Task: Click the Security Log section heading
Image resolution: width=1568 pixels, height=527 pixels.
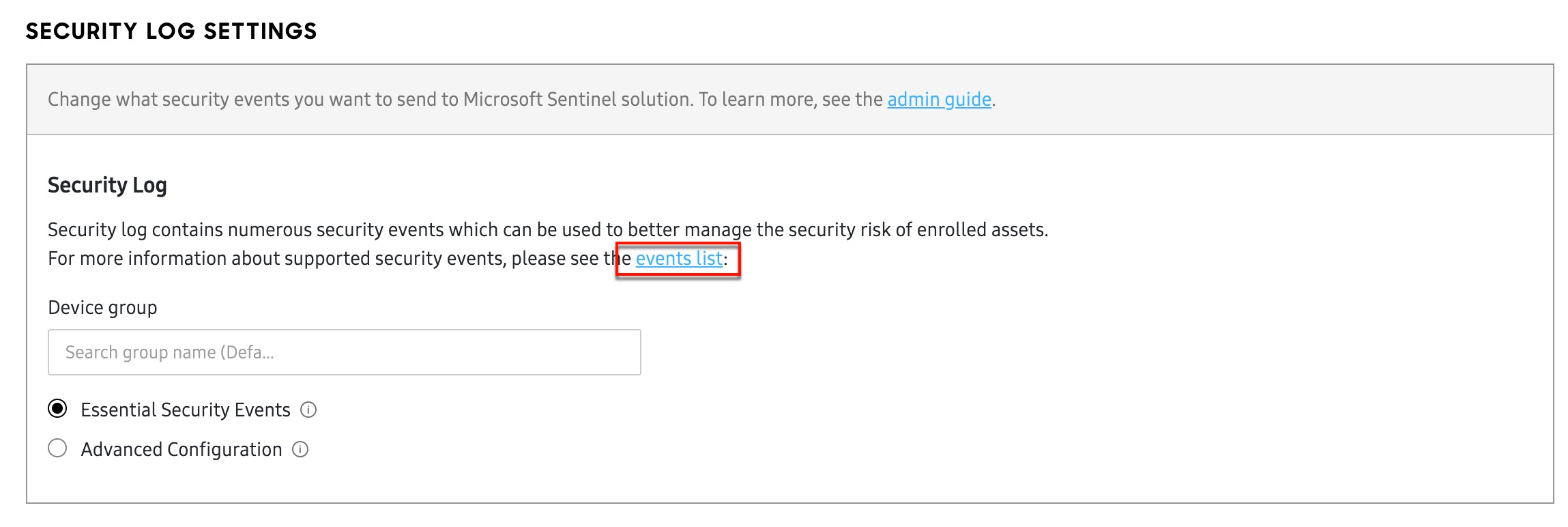Action: coord(107,185)
